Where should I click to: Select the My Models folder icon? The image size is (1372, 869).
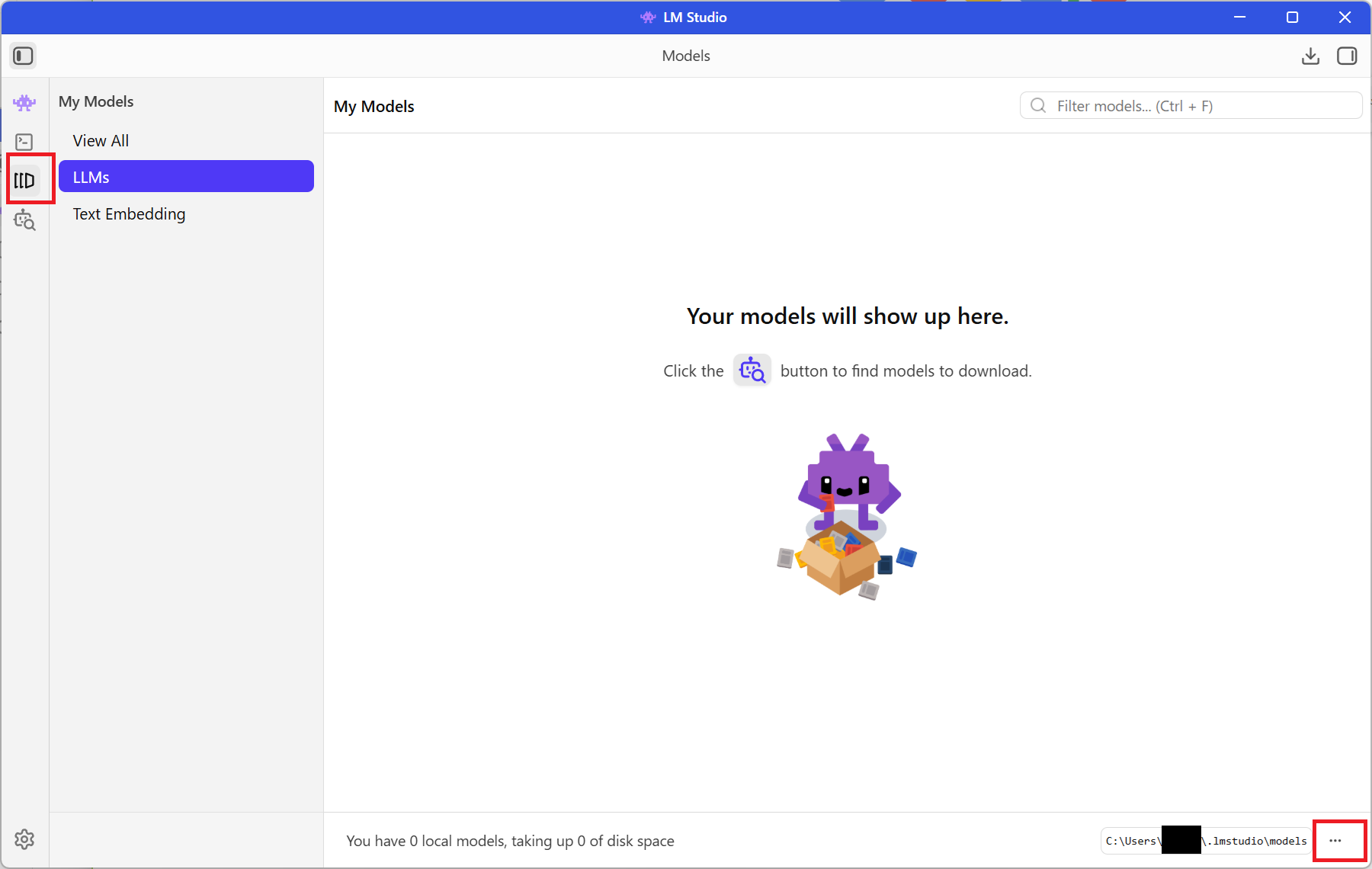24,181
